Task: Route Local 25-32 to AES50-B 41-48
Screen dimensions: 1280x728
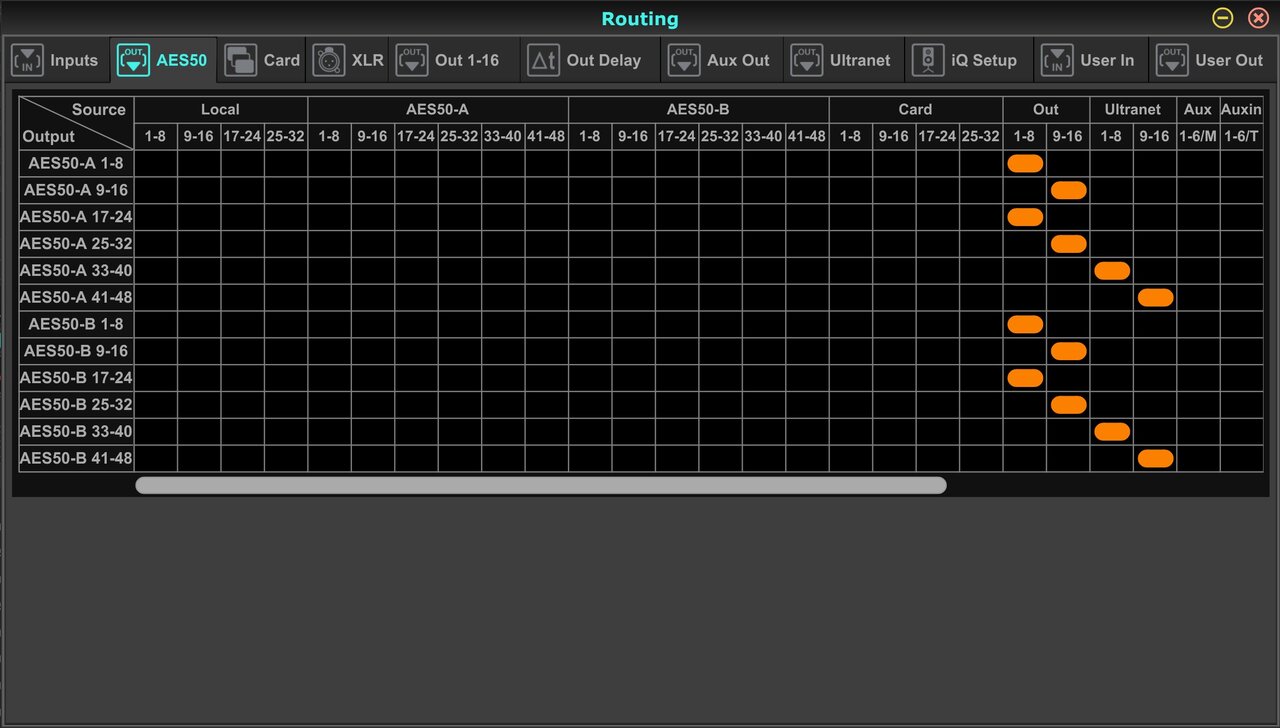Action: (x=286, y=458)
